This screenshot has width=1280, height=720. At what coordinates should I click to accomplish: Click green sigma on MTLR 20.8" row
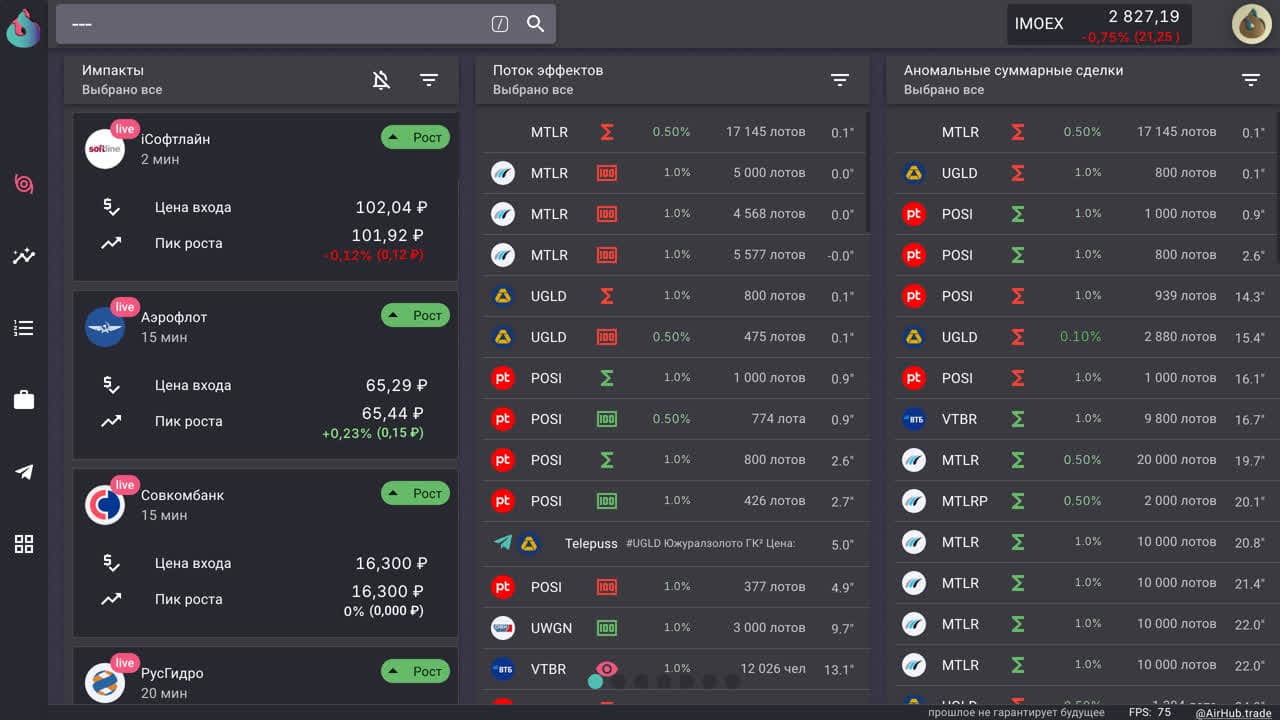click(1017, 542)
